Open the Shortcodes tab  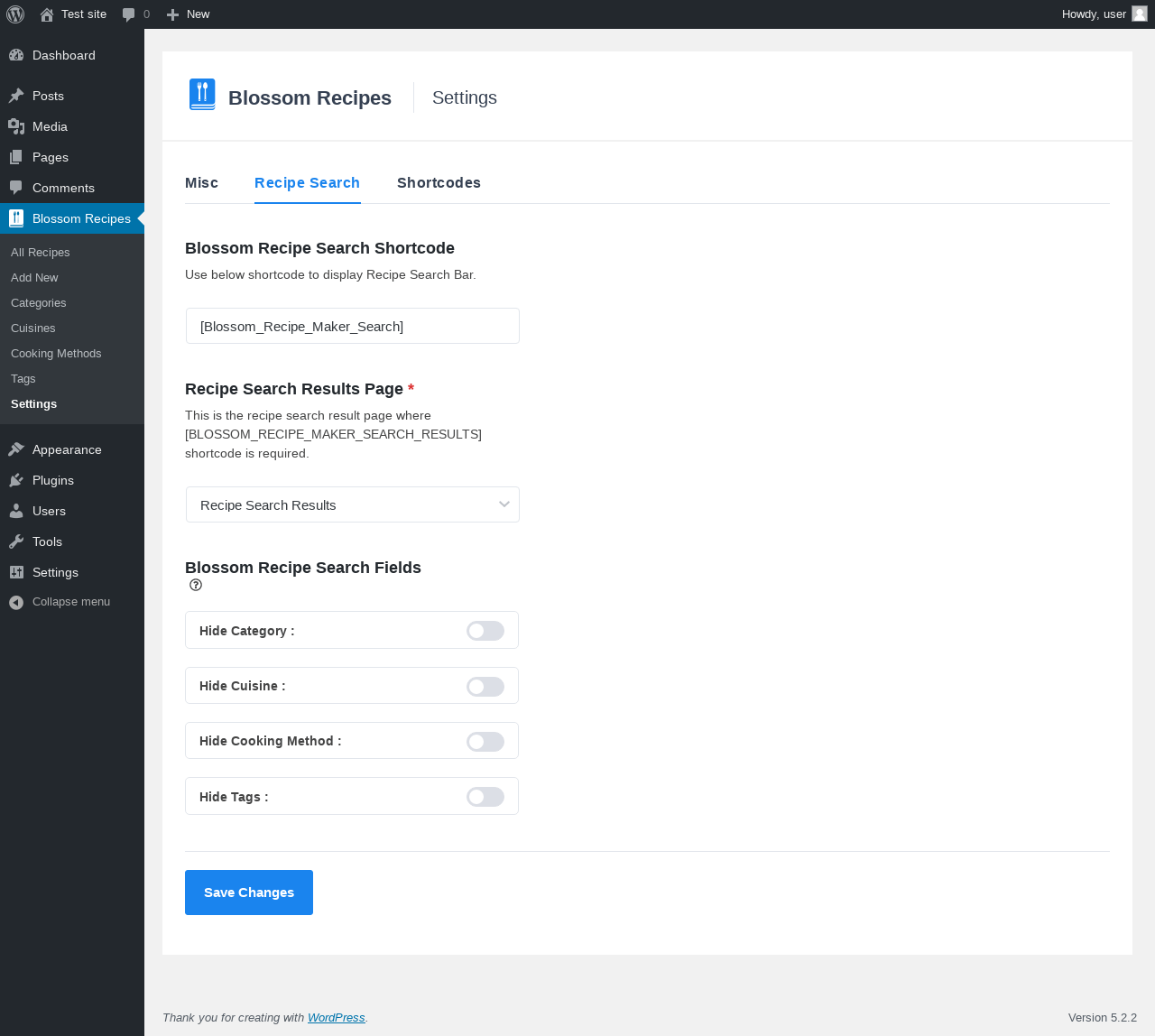(439, 182)
